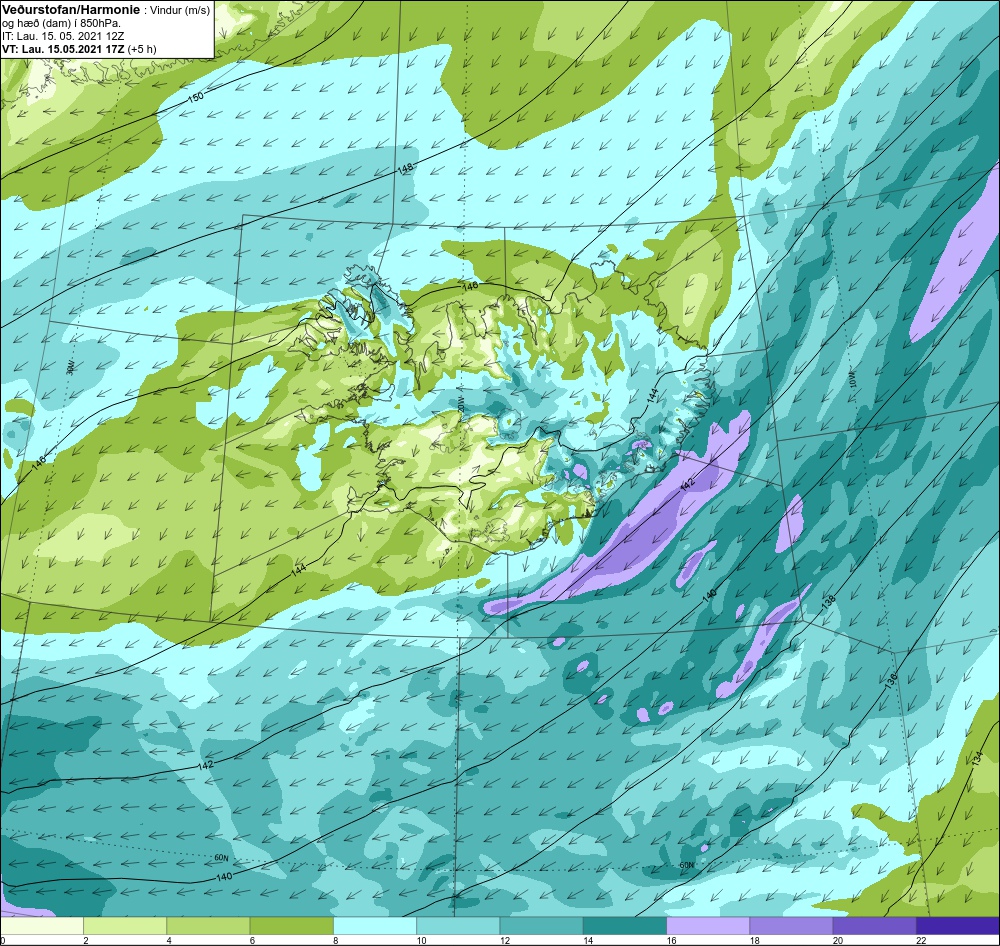
Task: Click the 'Vindur (m/s)' label in header
Action: (x=179, y=10)
